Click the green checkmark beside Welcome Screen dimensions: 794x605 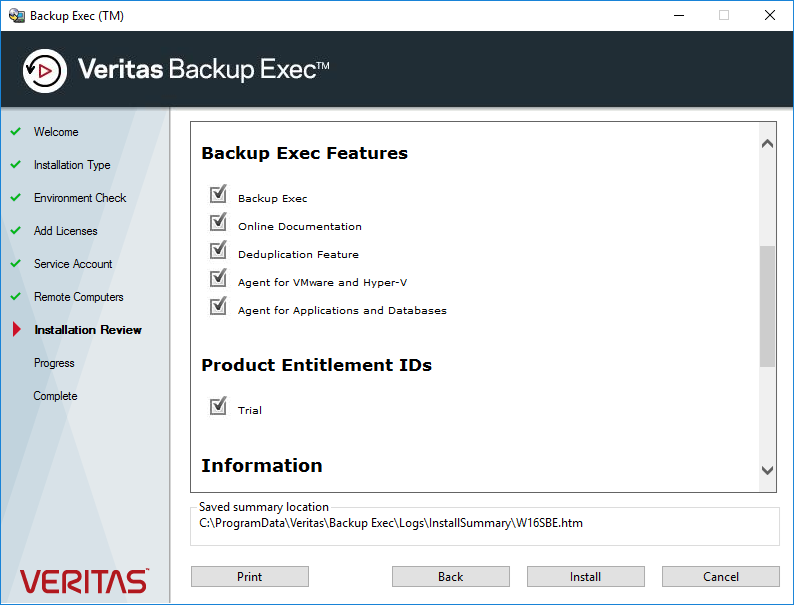coord(16,132)
